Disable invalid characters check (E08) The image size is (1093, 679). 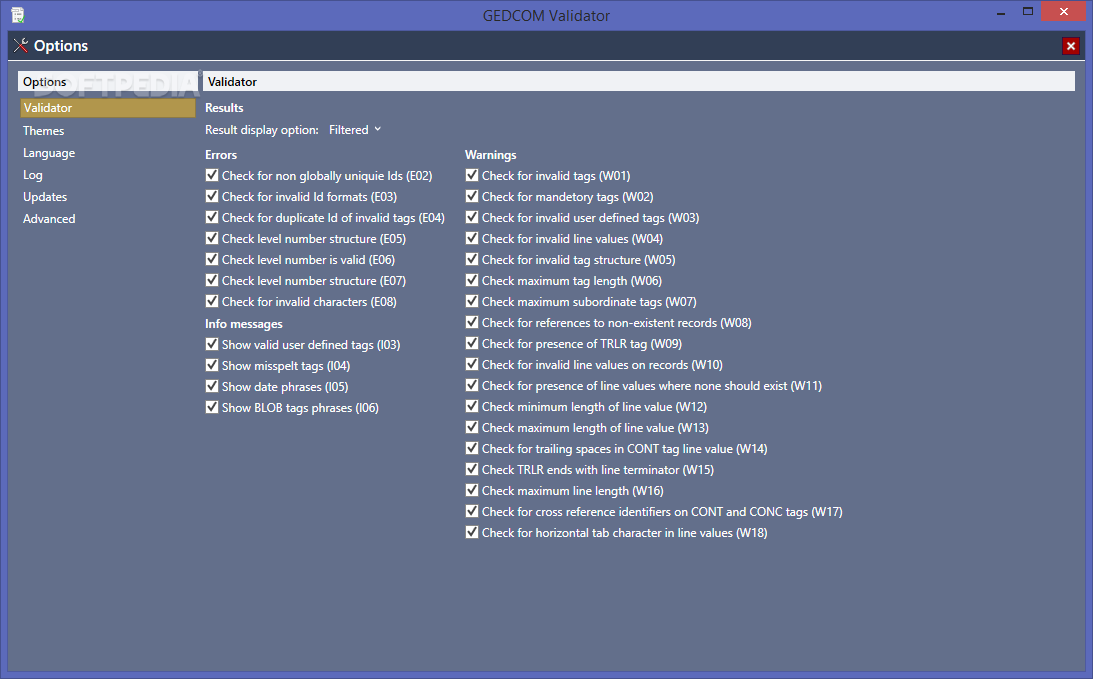pos(212,300)
